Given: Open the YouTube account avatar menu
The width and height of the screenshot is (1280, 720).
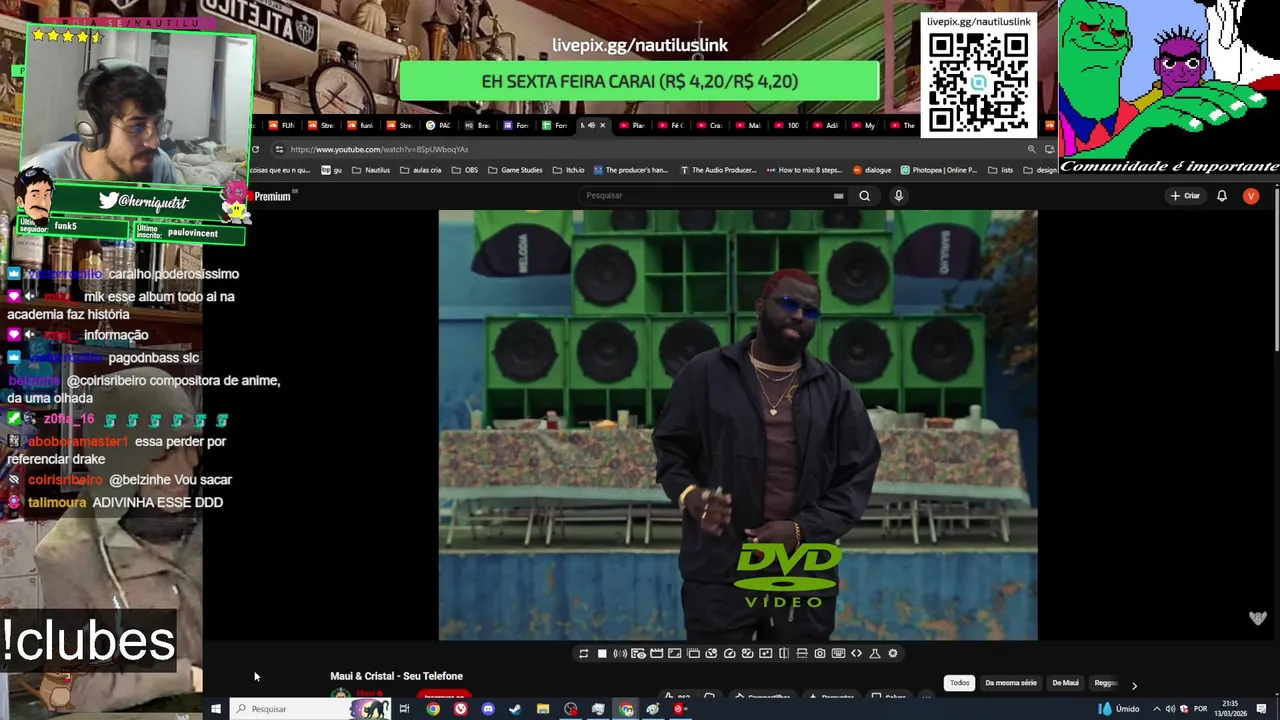Looking at the screenshot, I should click(1250, 196).
